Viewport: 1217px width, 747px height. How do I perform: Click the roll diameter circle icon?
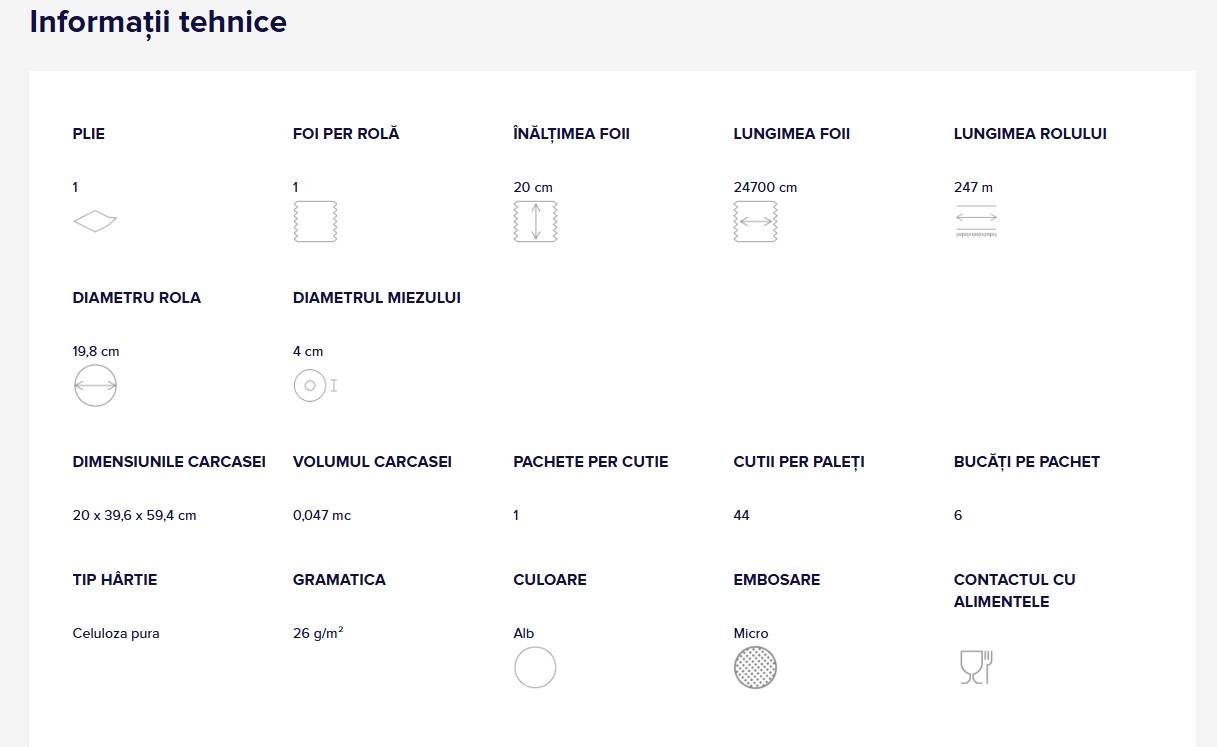pos(95,385)
